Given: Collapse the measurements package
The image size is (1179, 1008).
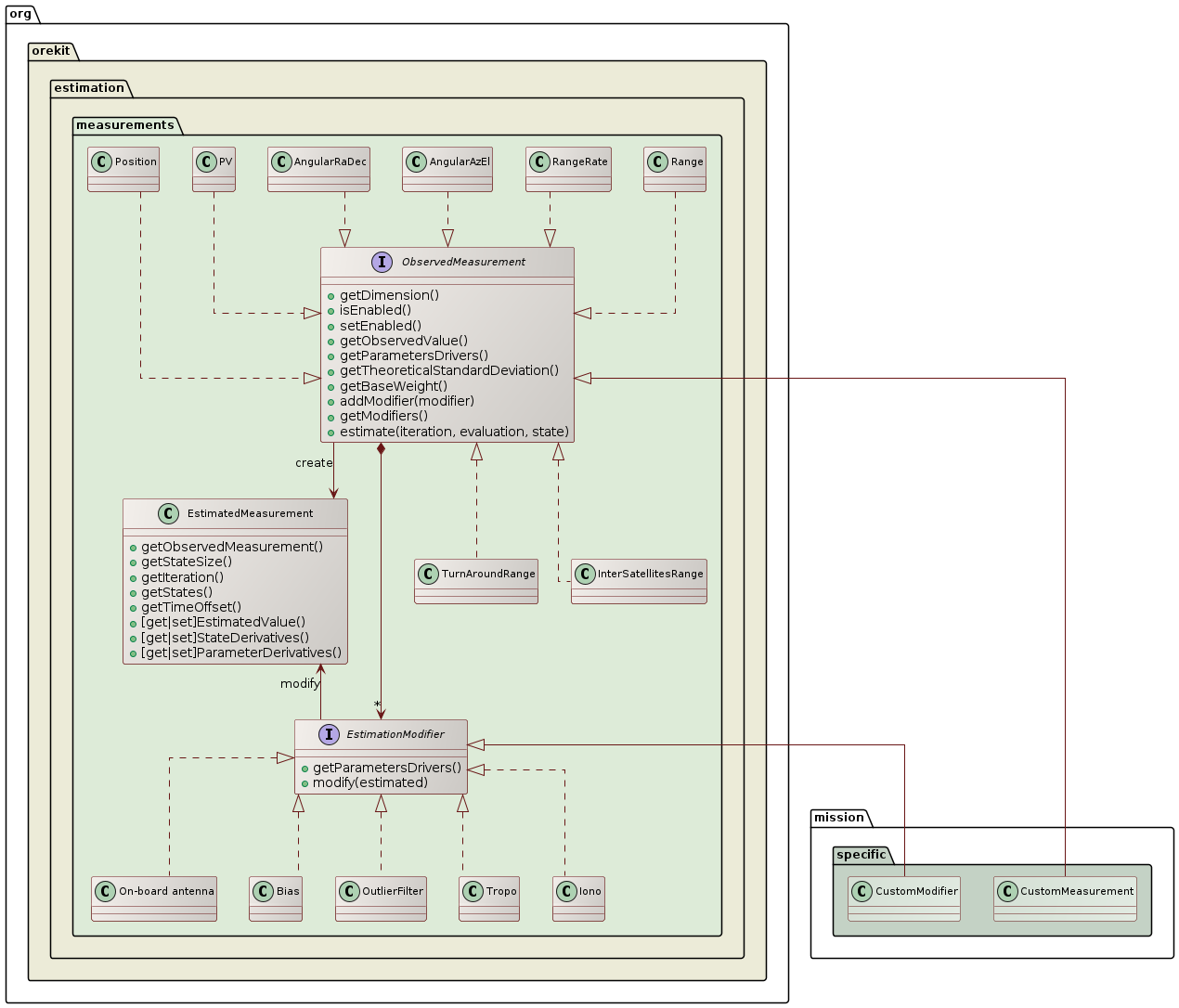Looking at the screenshot, I should point(125,124).
